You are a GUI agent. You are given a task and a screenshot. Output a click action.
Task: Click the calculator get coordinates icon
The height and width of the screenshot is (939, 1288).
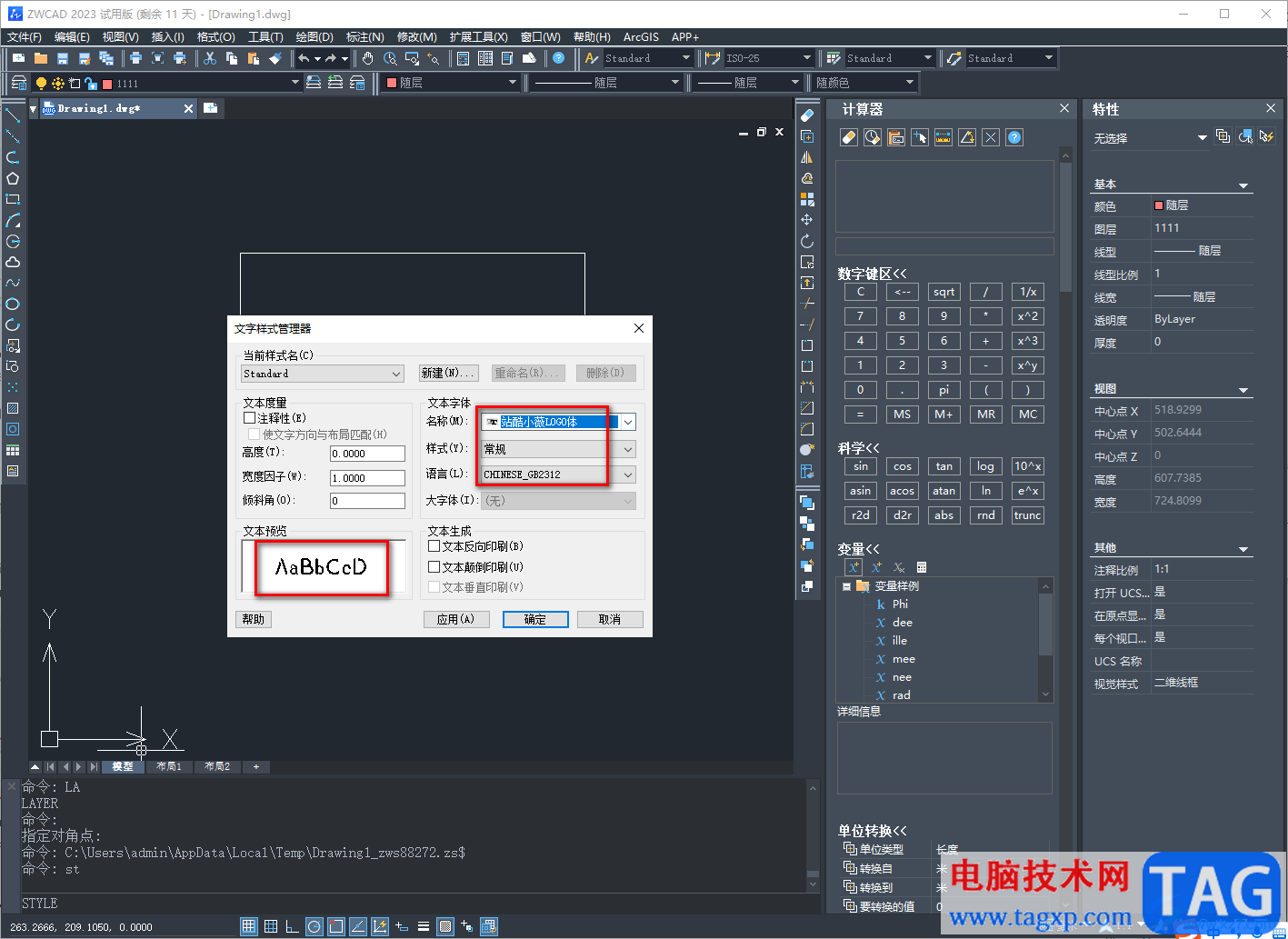[920, 137]
